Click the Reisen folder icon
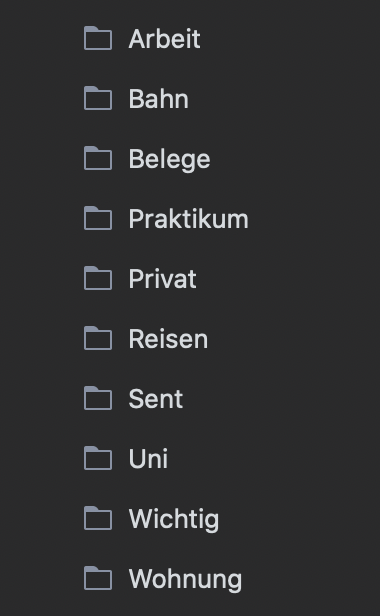The width and height of the screenshot is (380, 616). (98, 338)
